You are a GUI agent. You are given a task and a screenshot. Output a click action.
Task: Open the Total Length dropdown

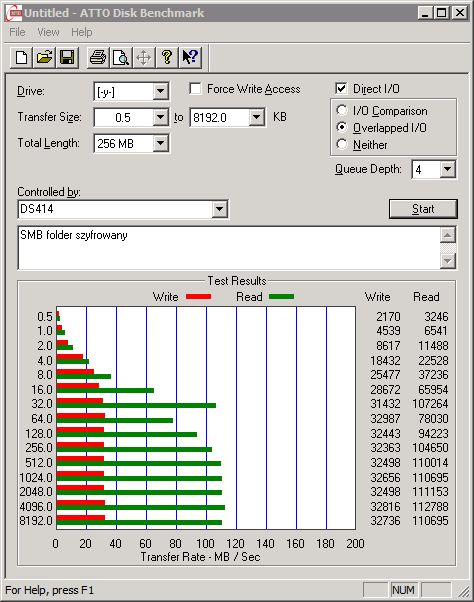point(160,144)
